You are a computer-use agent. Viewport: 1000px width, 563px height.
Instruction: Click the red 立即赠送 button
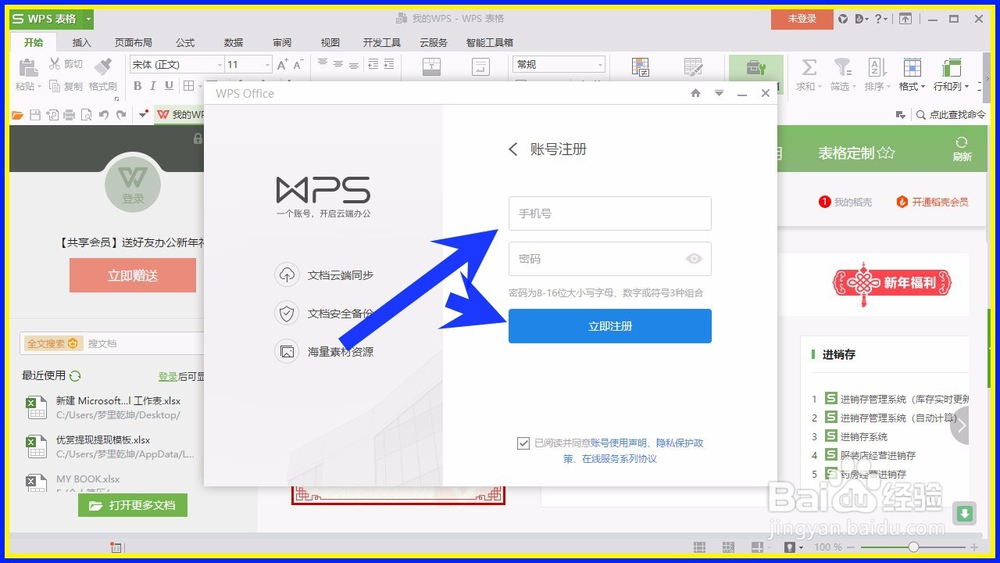[x=133, y=275]
